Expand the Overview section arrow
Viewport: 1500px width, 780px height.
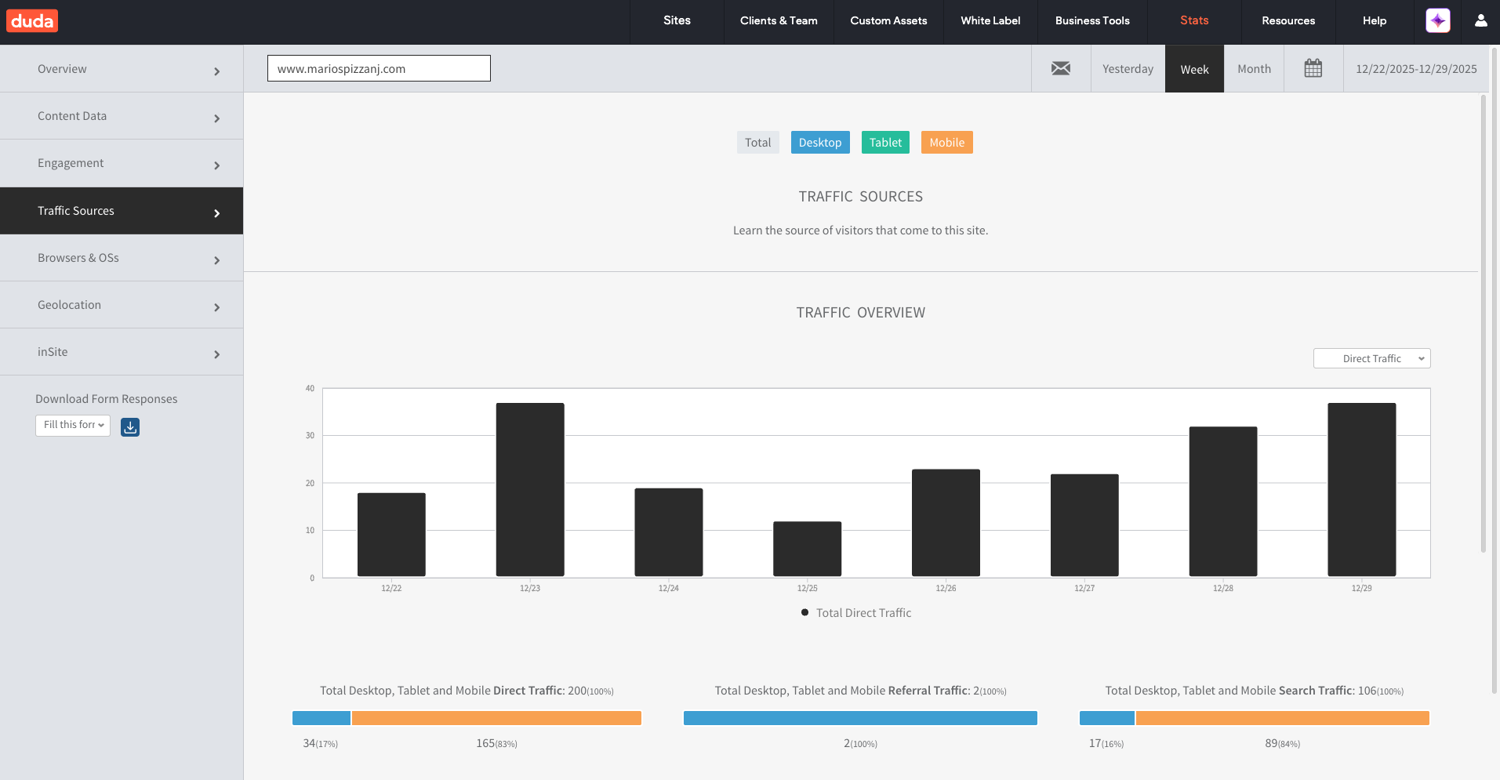click(217, 71)
